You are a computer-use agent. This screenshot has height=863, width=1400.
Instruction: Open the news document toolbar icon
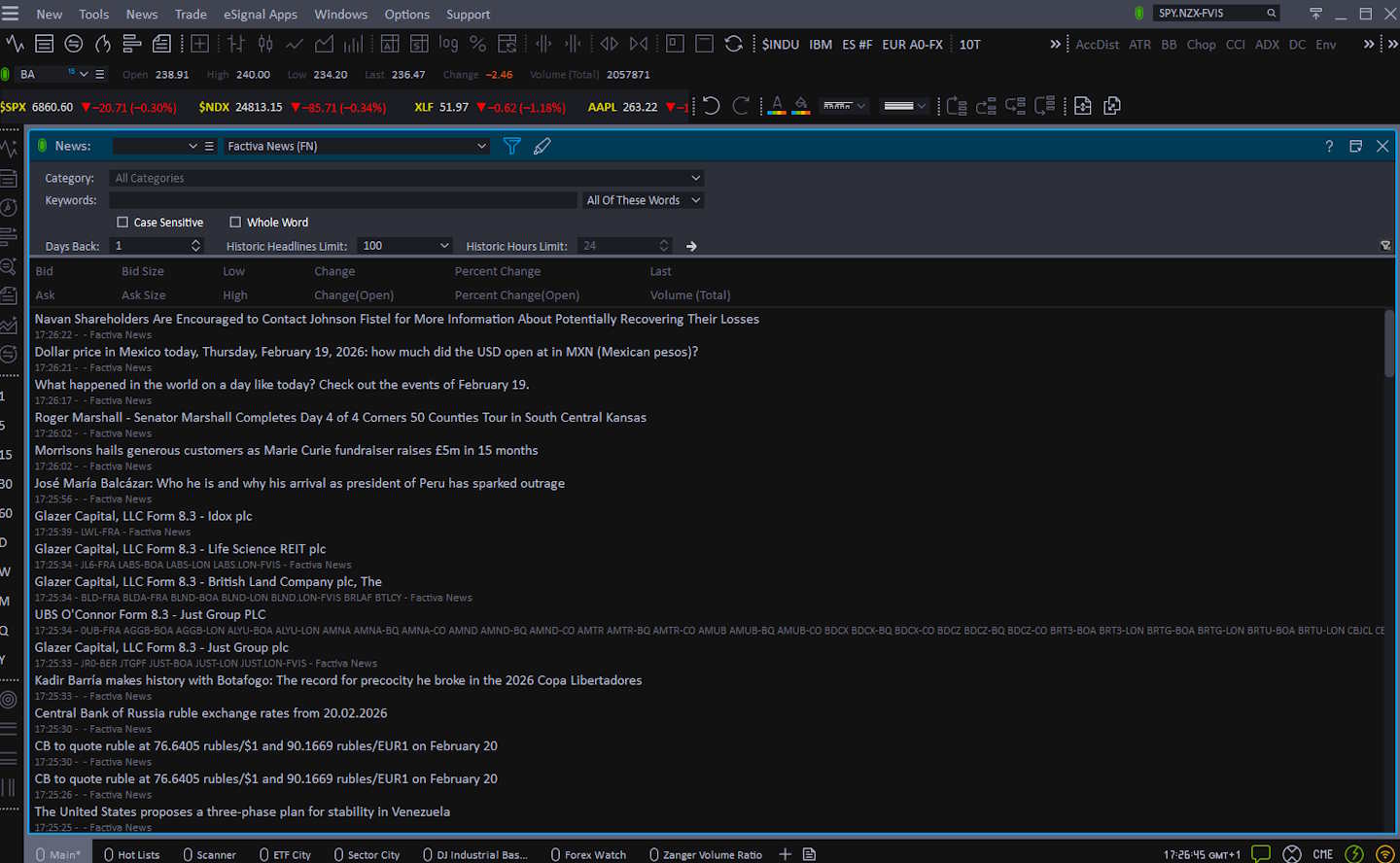click(161, 44)
